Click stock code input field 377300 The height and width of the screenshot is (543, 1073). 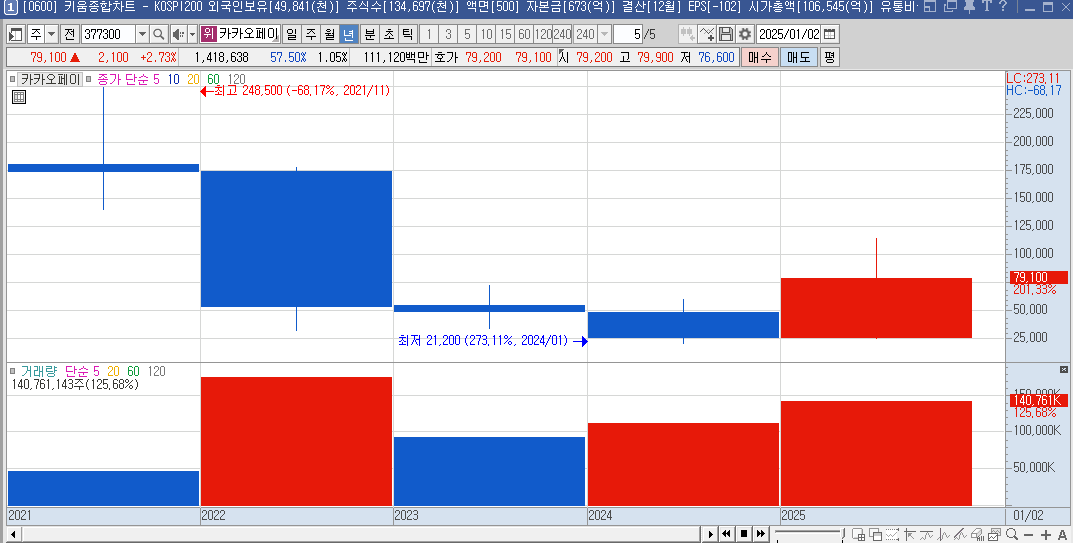(108, 34)
